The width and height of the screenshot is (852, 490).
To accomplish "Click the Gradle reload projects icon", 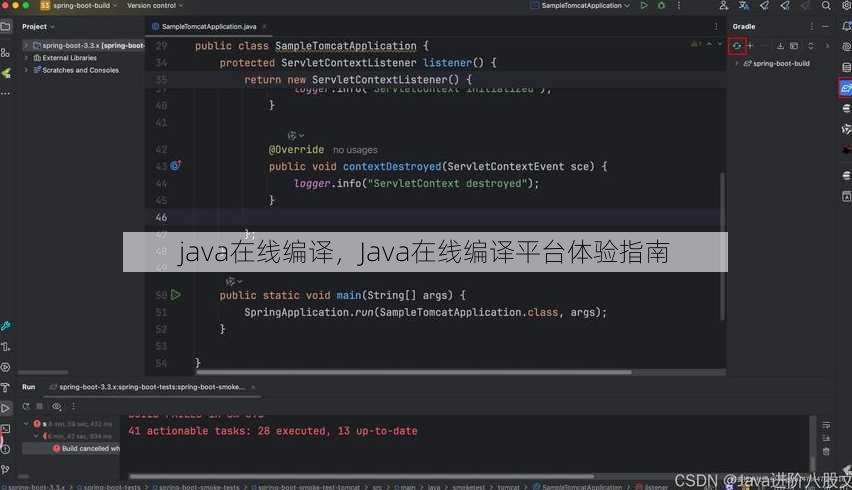I will (x=737, y=46).
